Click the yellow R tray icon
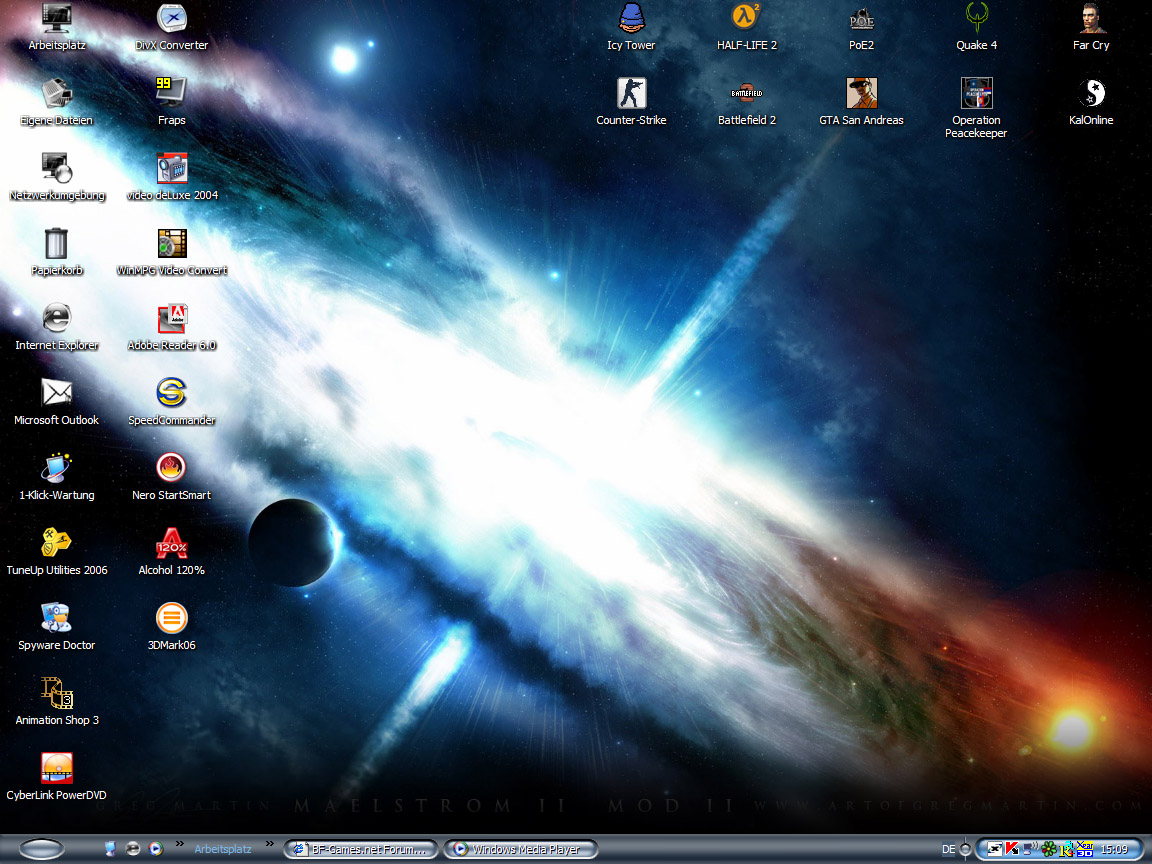 [x=1066, y=849]
